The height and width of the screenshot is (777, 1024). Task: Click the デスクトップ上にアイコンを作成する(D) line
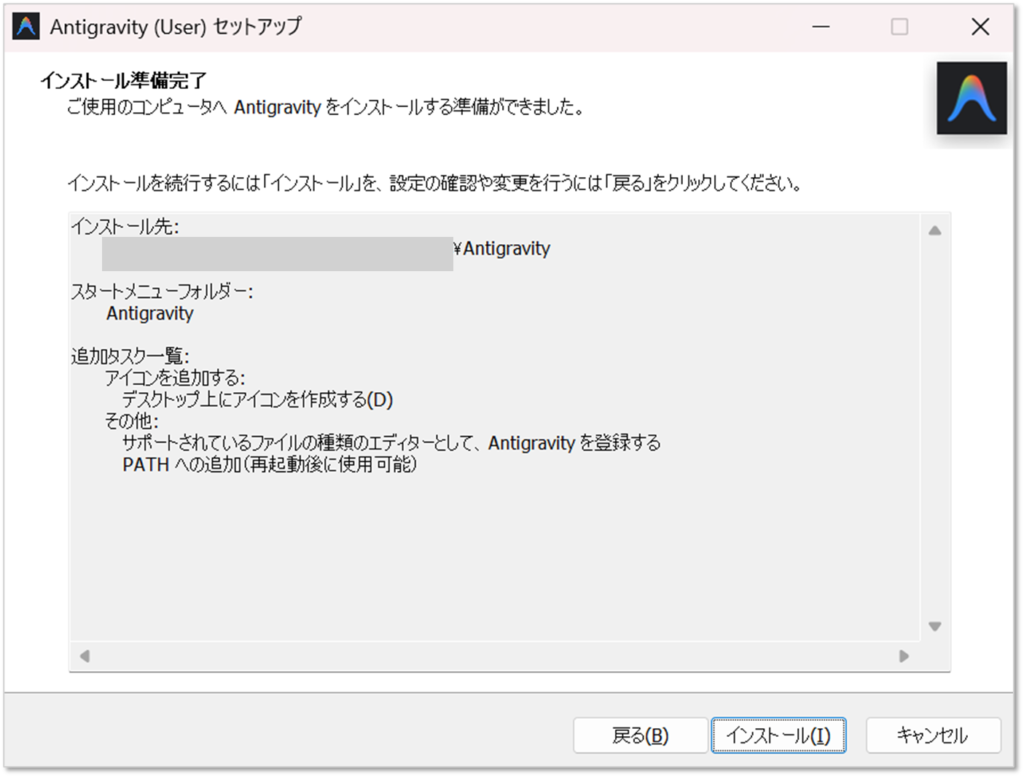257,400
